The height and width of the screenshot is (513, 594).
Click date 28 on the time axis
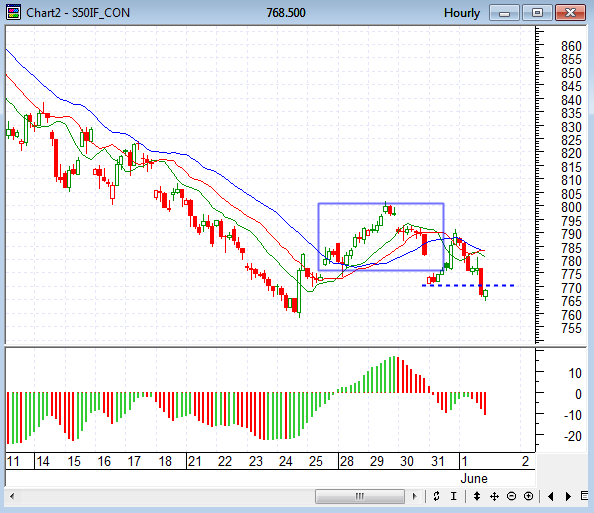point(347,461)
